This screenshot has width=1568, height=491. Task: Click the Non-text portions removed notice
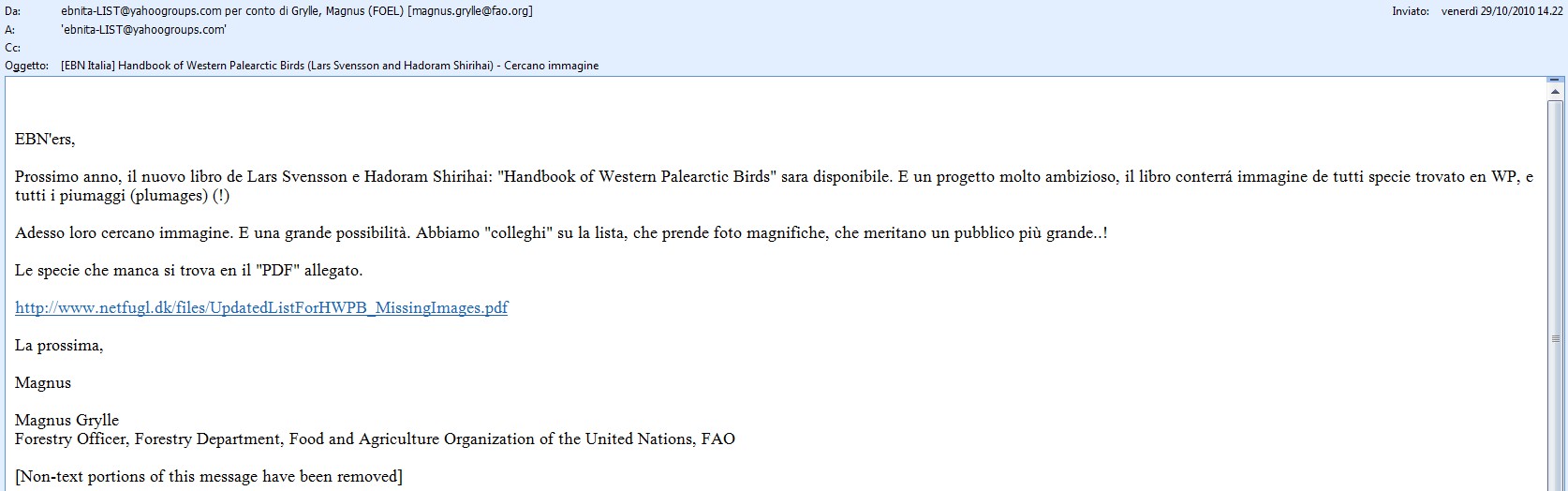pyautogui.click(x=208, y=477)
